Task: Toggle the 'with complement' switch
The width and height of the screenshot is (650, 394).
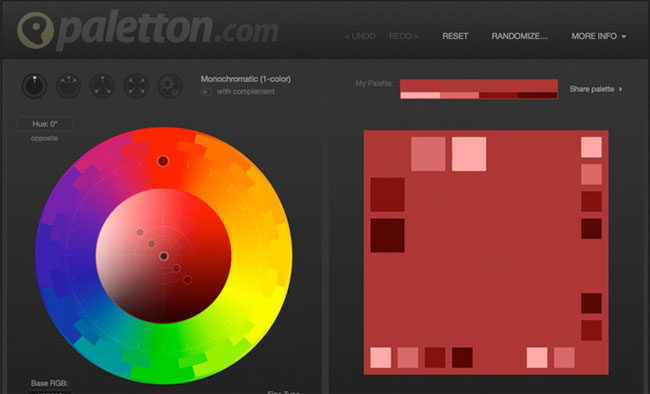Action: tap(206, 92)
